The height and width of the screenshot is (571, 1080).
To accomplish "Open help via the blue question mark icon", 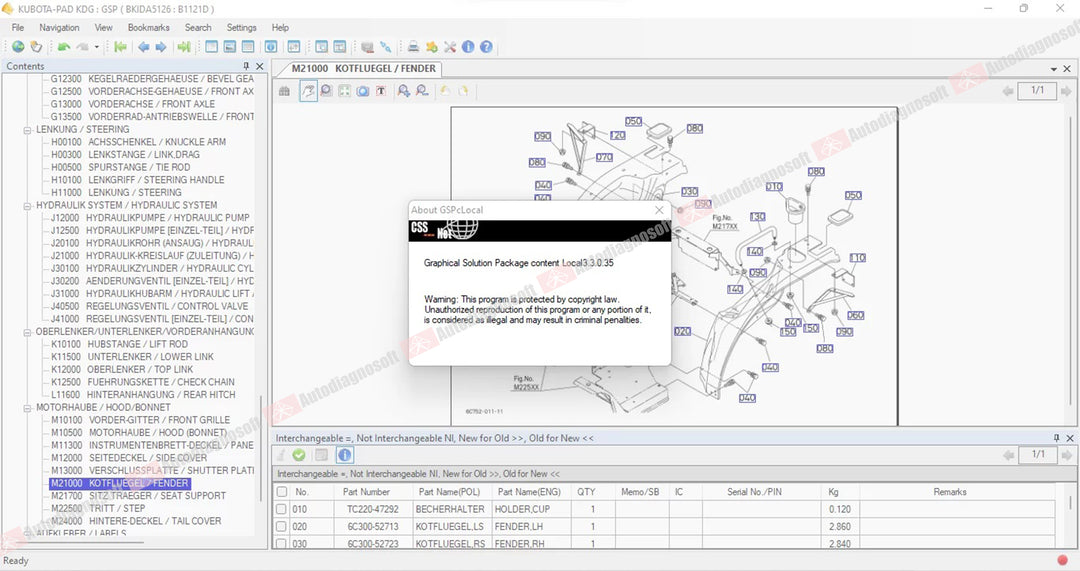I will pos(486,47).
